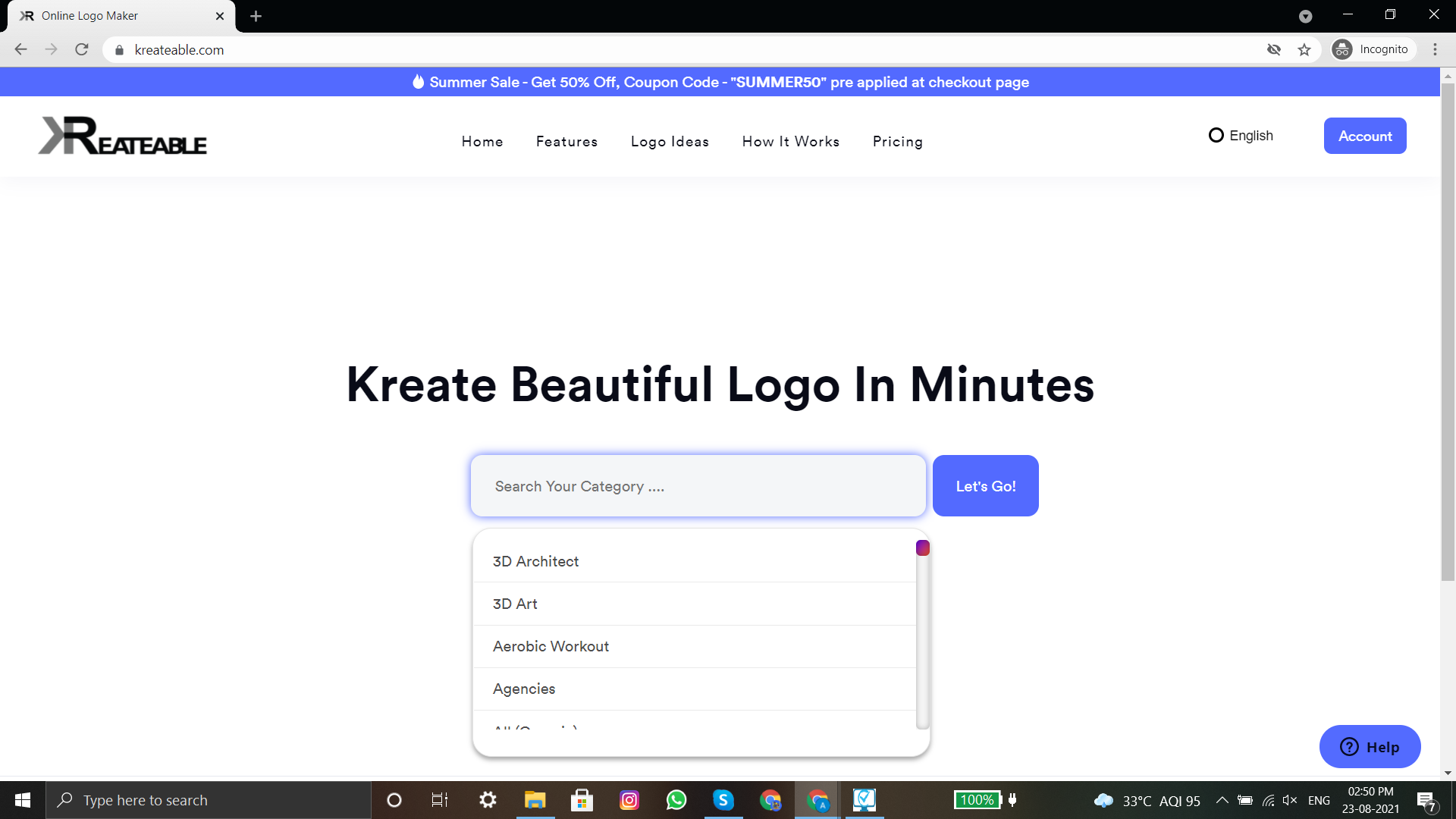Select 3D Architect from category list
Image resolution: width=1456 pixels, height=819 pixels.
click(535, 561)
